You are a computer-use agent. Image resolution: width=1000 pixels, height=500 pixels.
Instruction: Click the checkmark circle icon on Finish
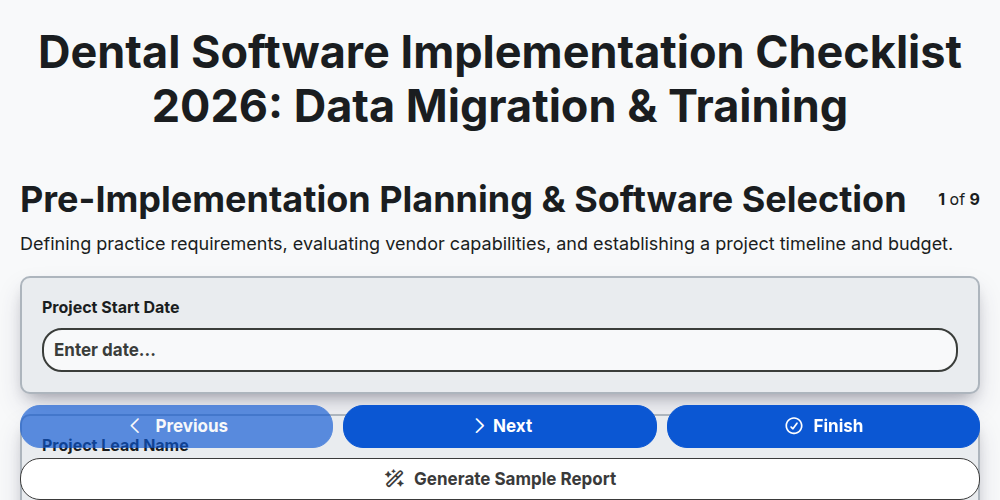(x=793, y=426)
